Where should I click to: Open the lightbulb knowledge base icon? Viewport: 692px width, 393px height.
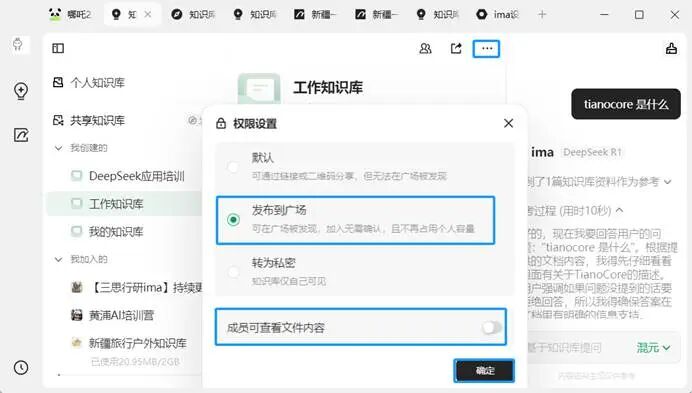click(21, 91)
